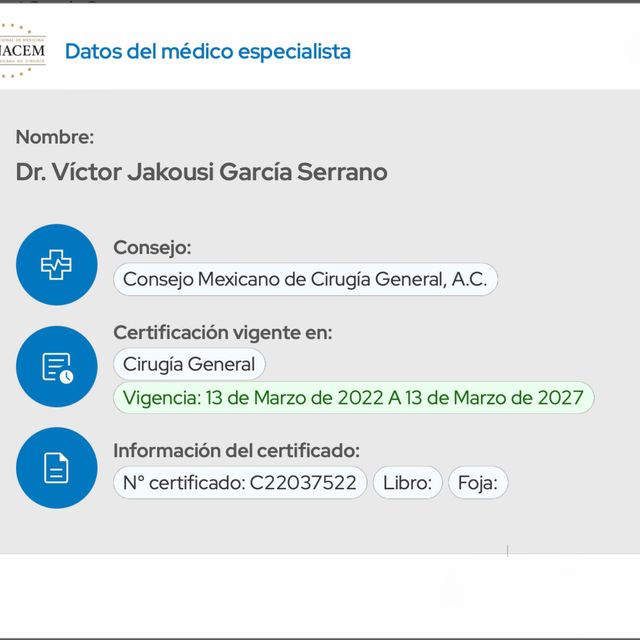This screenshot has height=640, width=640.
Task: Click the 'Información del certificado:' label
Action: (x=236, y=451)
